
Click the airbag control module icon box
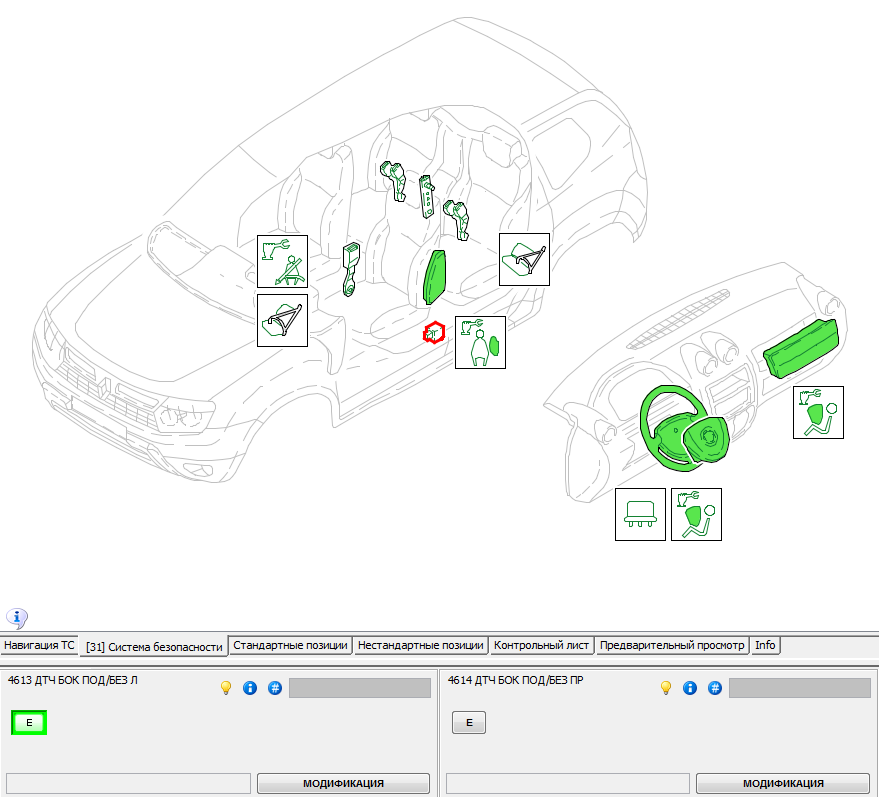640,514
